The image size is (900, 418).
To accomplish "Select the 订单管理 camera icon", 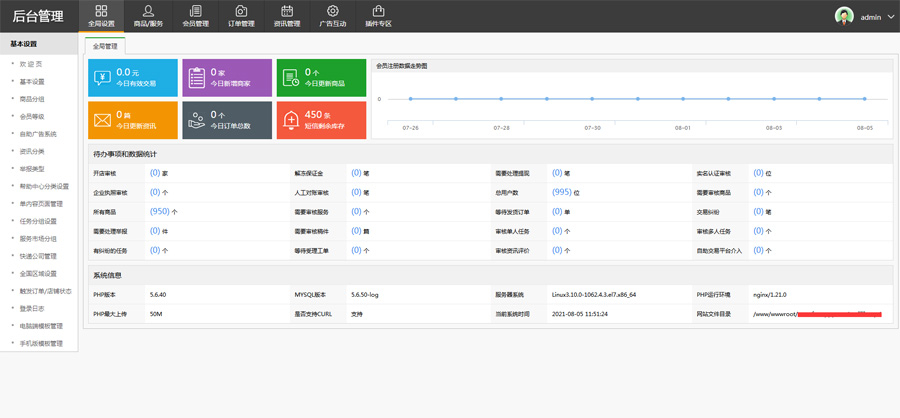I will click(x=241, y=11).
